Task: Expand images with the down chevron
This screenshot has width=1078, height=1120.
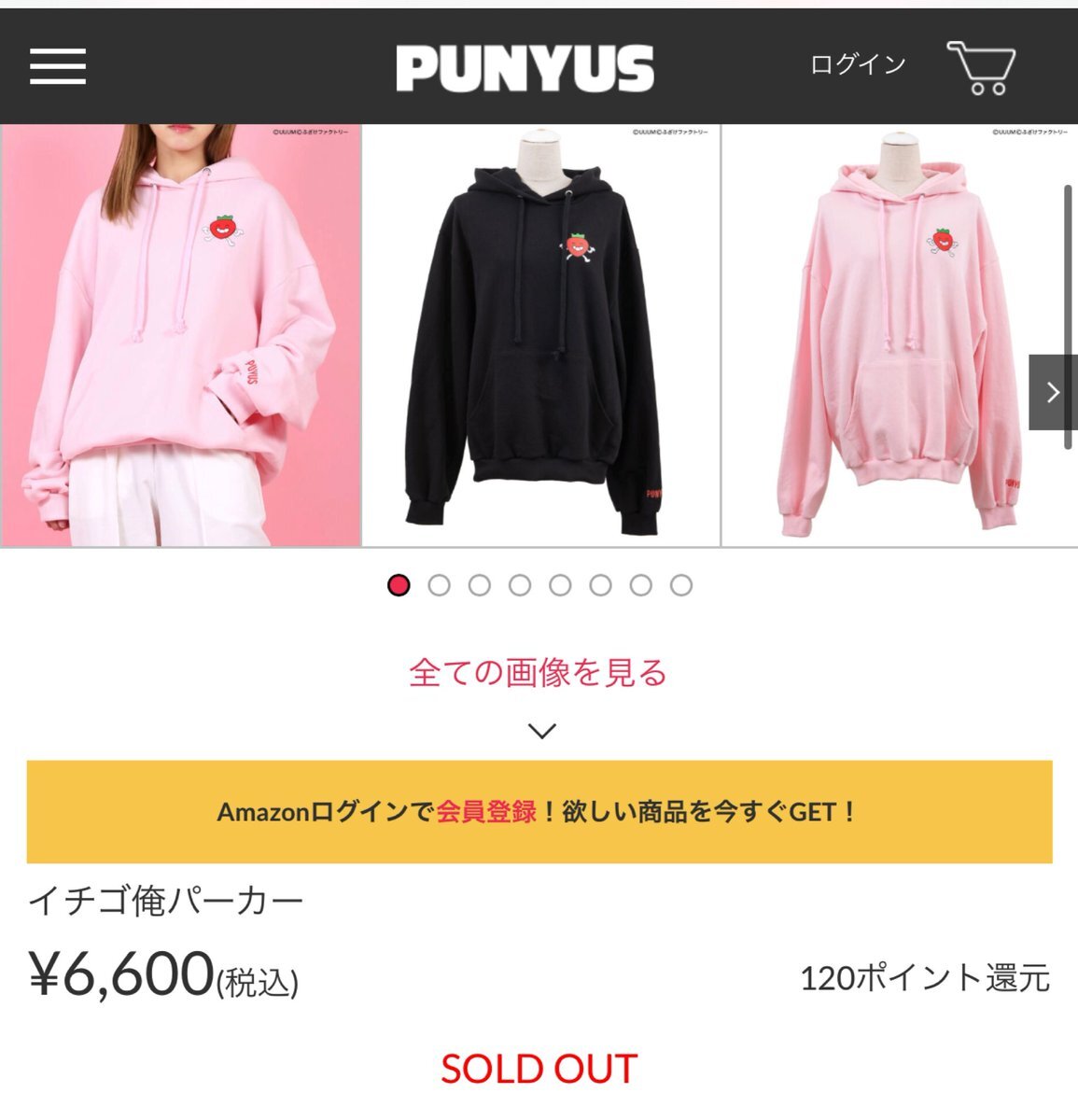Action: (542, 731)
